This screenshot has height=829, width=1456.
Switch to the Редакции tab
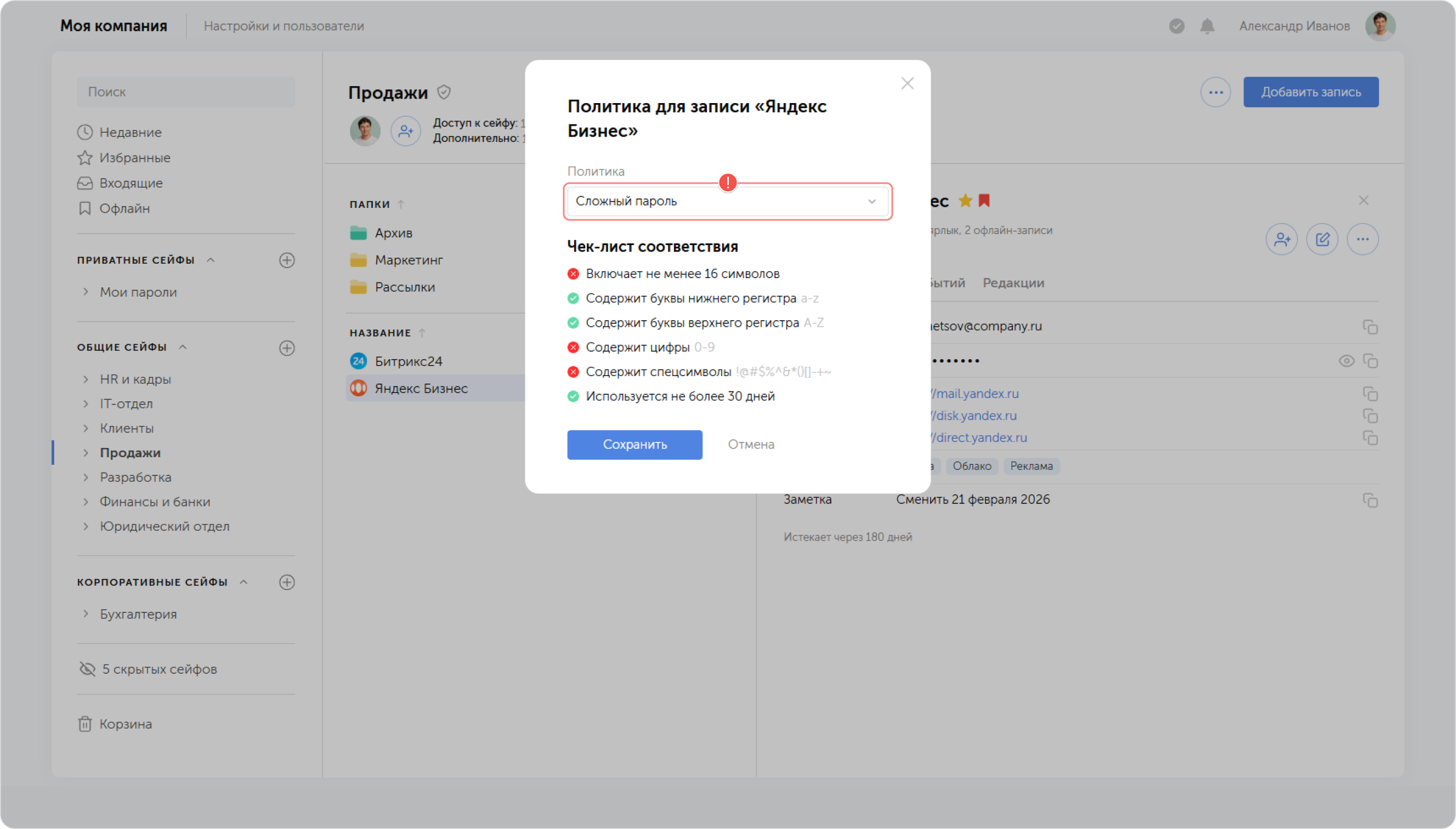1013,283
